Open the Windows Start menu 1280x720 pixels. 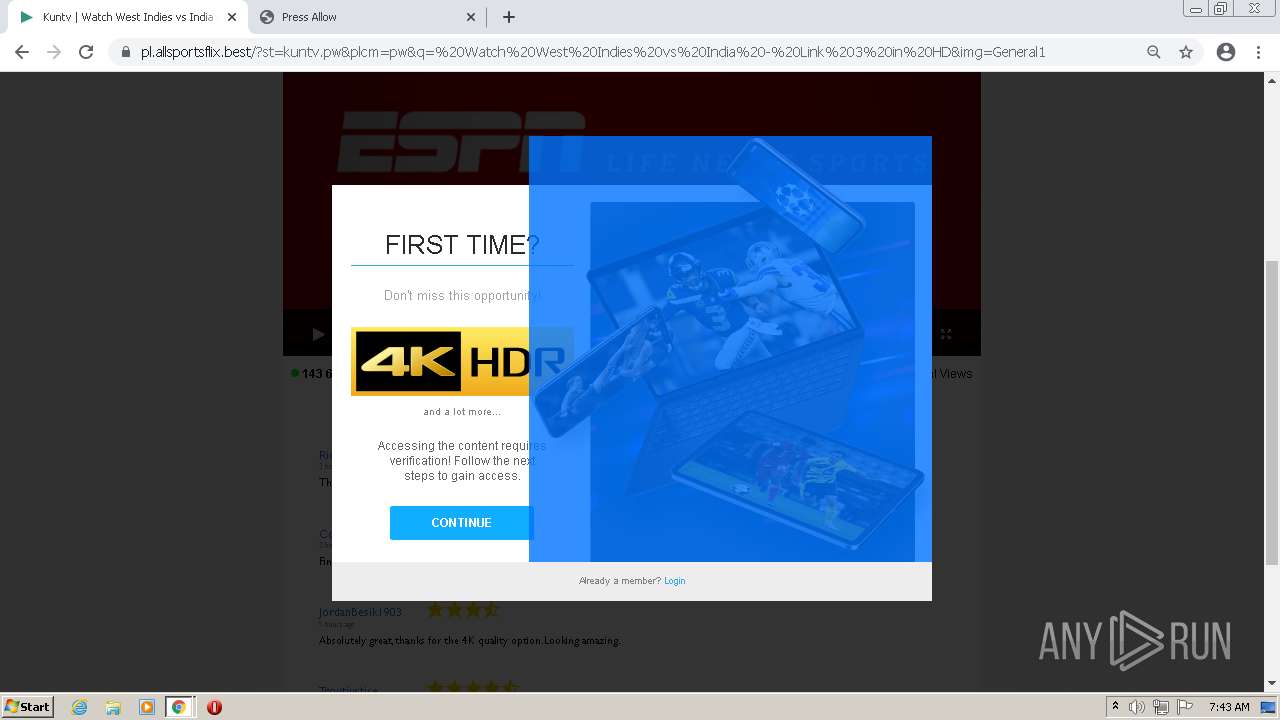point(27,706)
